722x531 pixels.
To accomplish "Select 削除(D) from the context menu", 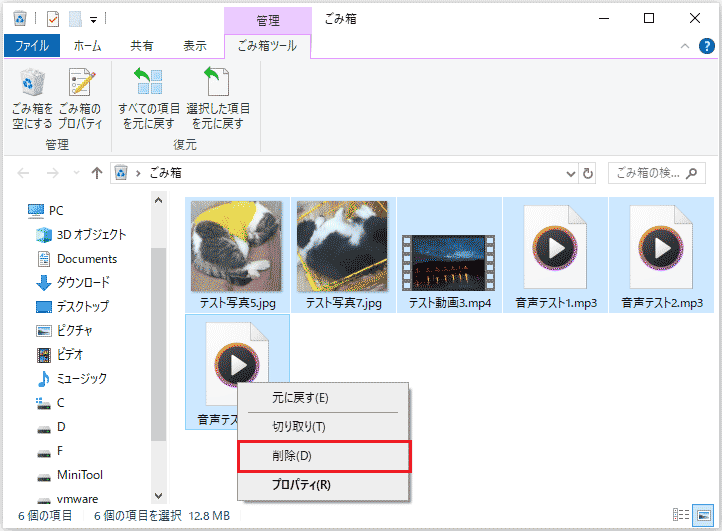I will (x=323, y=456).
